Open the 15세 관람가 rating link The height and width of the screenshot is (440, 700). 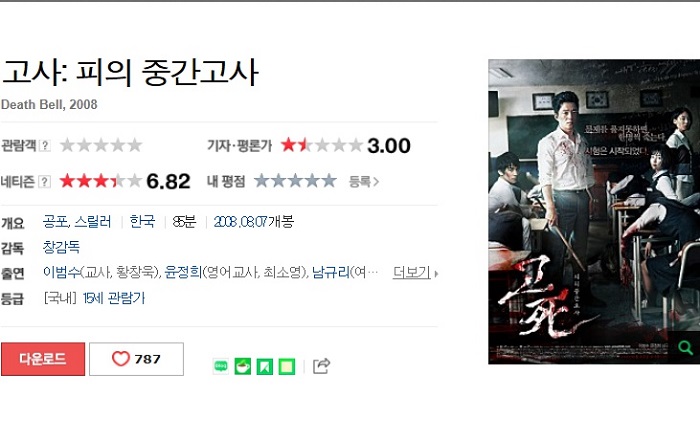tap(114, 298)
